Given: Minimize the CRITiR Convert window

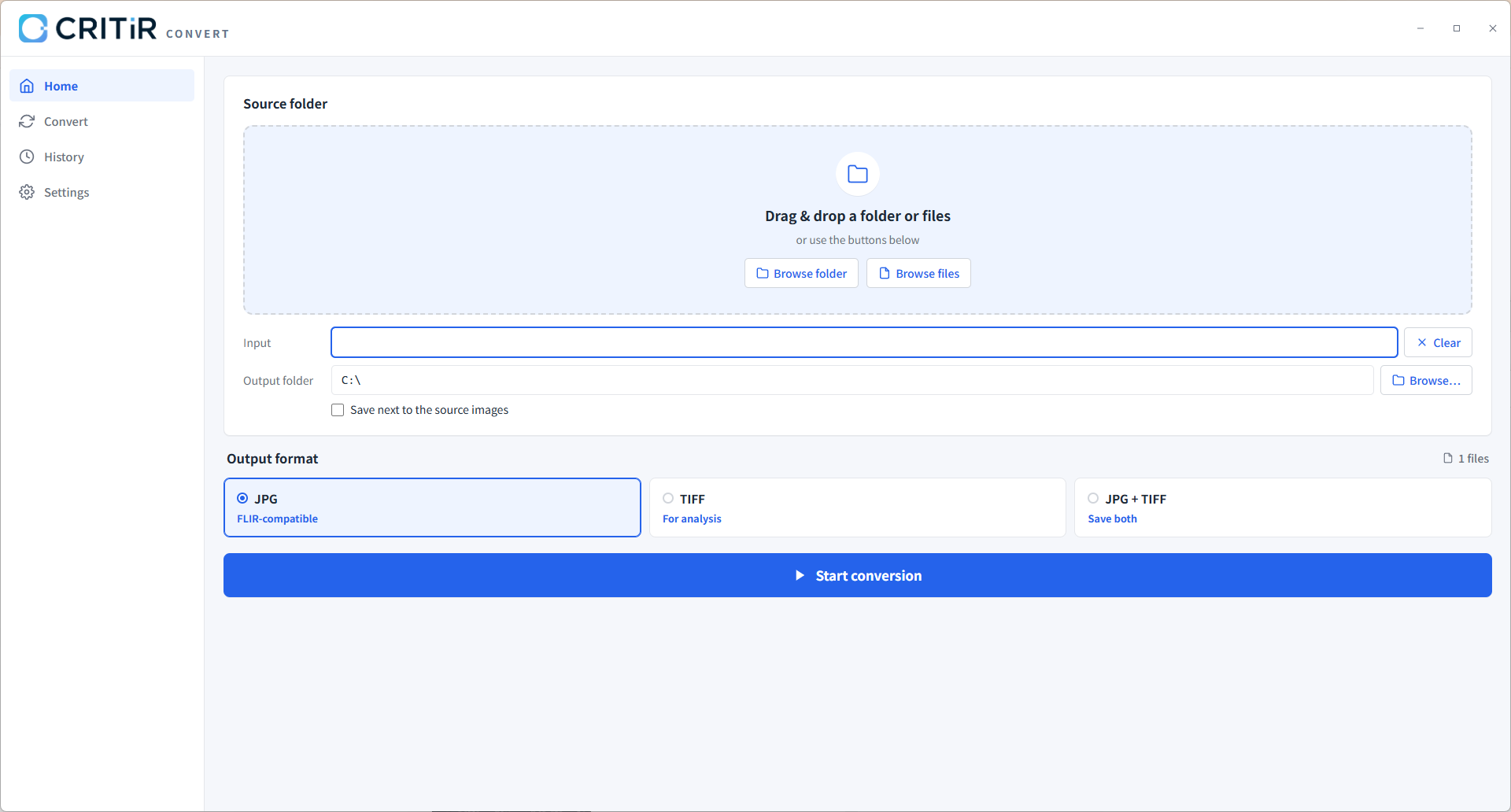Looking at the screenshot, I should coord(1420,28).
